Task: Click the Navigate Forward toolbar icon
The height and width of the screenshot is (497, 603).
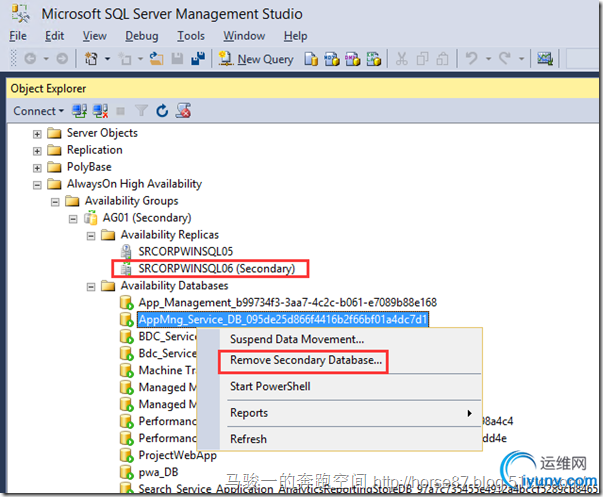Action: point(62,59)
